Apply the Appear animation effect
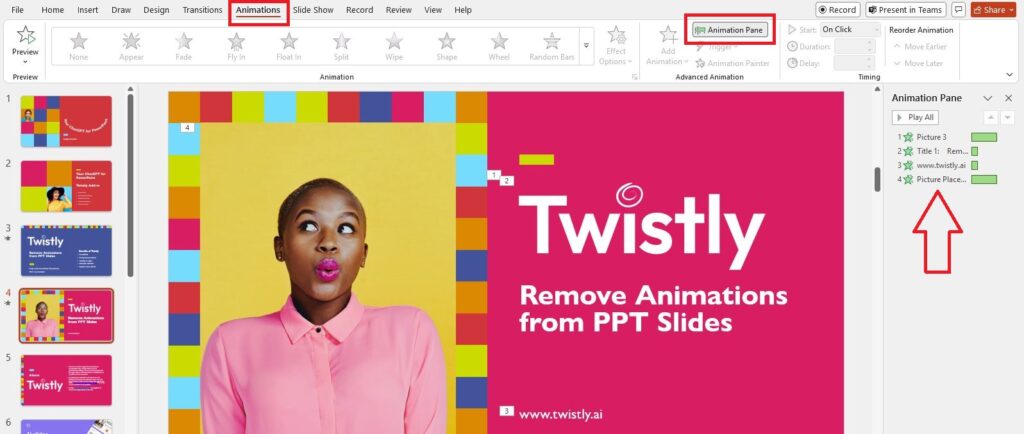 tap(131, 46)
